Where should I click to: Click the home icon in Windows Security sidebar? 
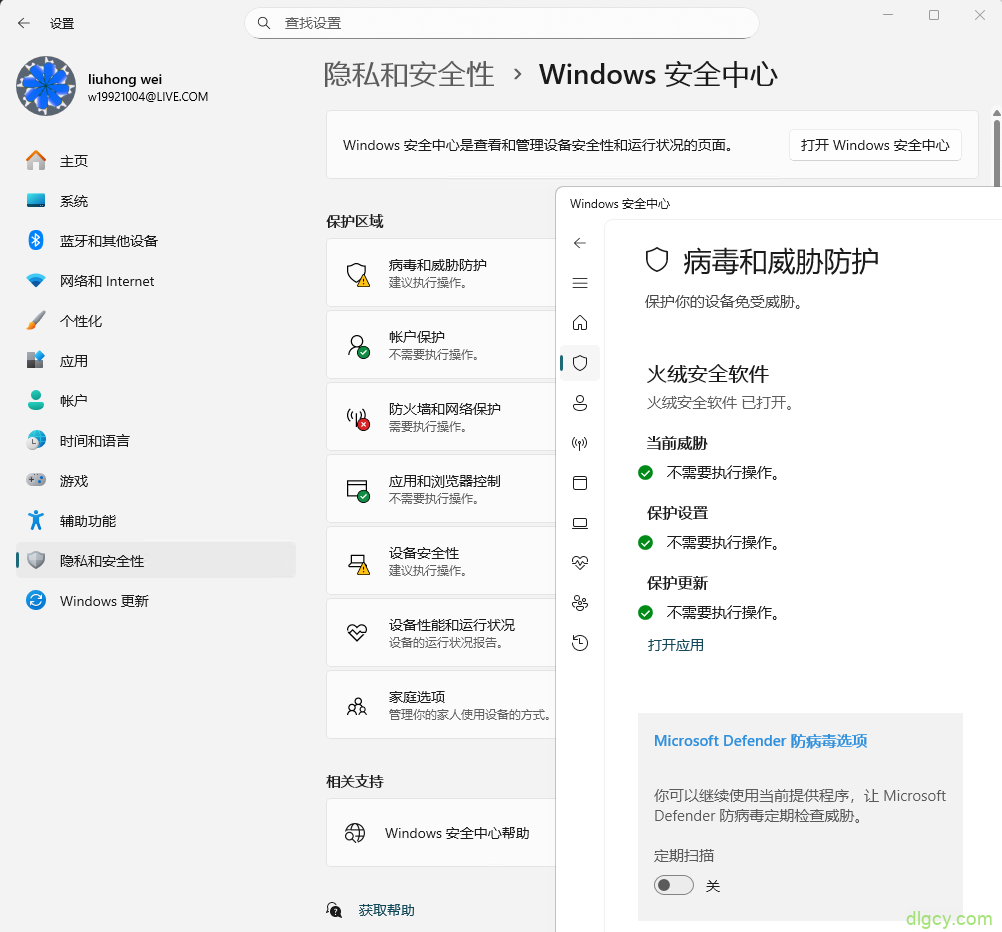(580, 323)
